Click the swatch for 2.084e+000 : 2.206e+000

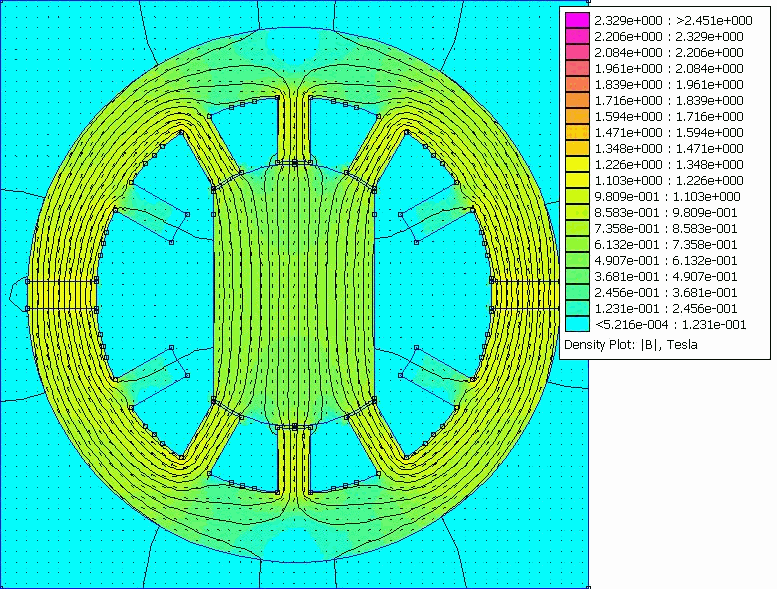coord(577,53)
